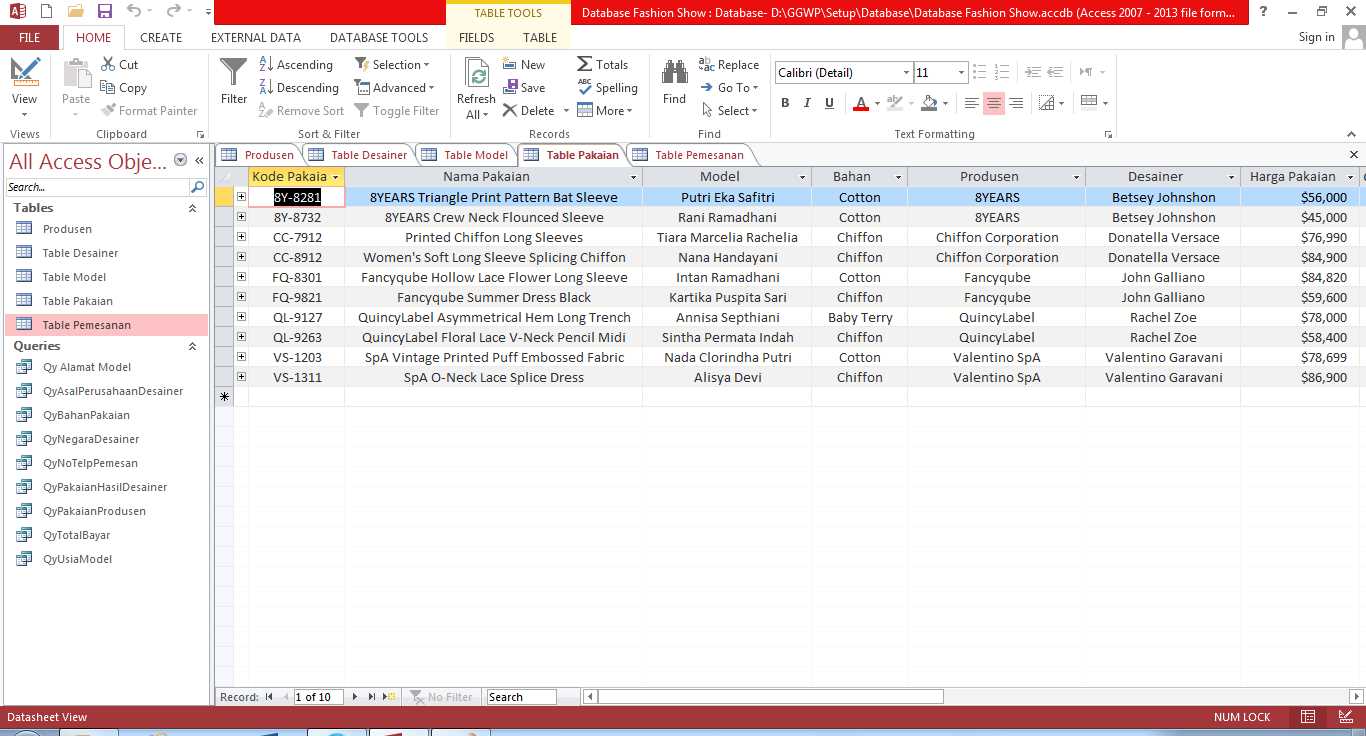Image resolution: width=1366 pixels, height=736 pixels.
Task: Delete the selected record
Action: pos(529,111)
